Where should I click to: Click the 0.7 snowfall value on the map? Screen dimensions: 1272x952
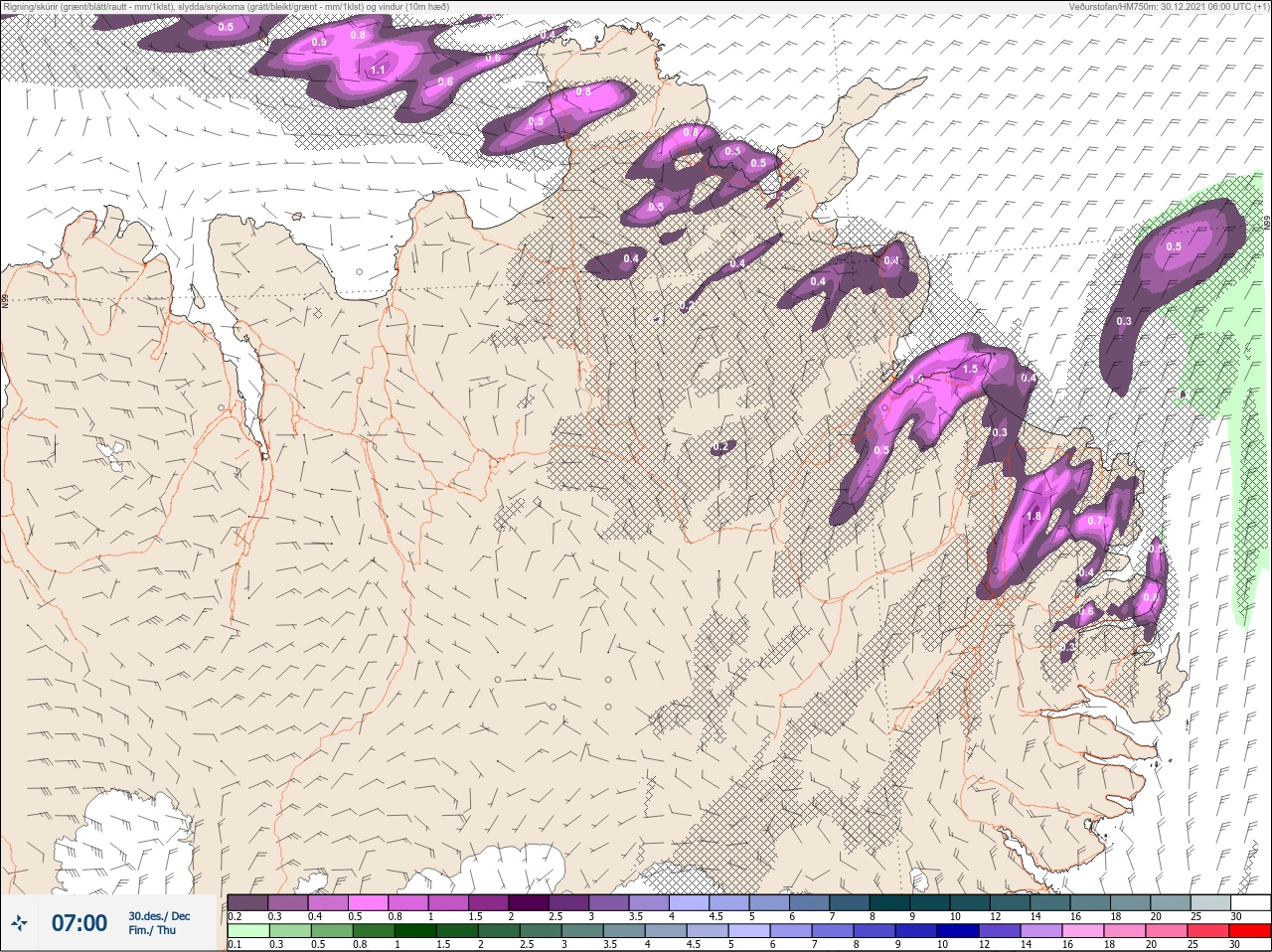1095,521
